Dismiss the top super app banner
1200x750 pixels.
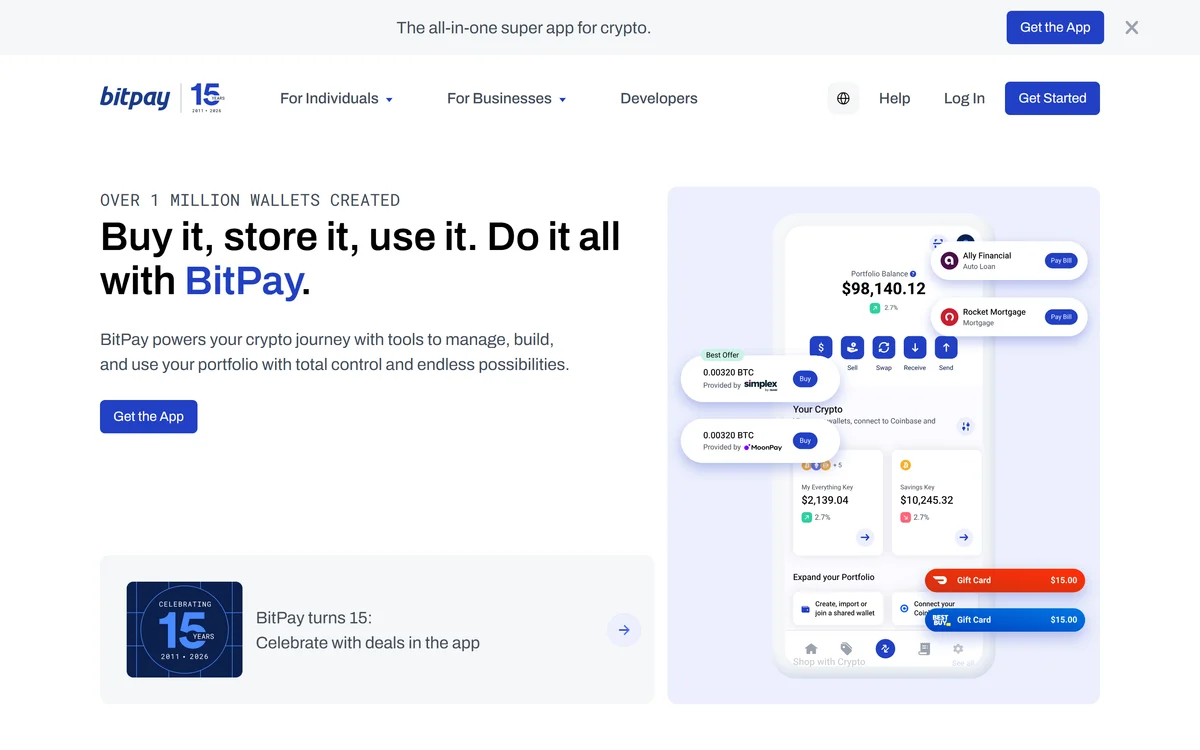pos(1131,28)
